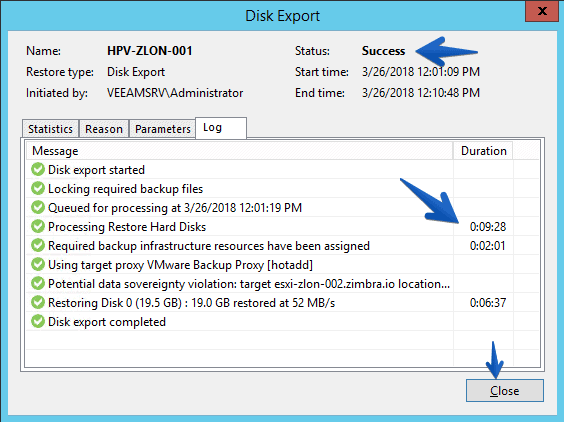This screenshot has height=422, width=564.
Task: Click the success icon next to Queued for processing
Action: pyautogui.click(x=38, y=207)
